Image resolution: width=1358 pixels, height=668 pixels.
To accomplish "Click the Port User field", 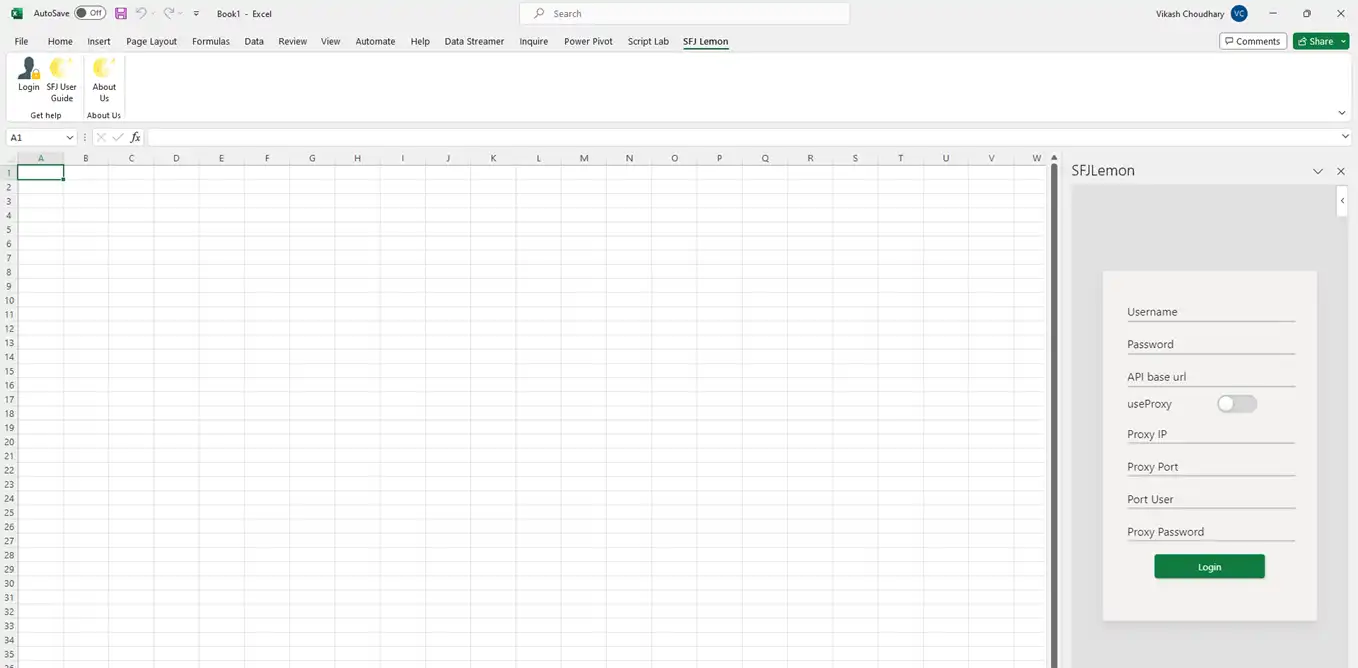I will [x=1211, y=499].
